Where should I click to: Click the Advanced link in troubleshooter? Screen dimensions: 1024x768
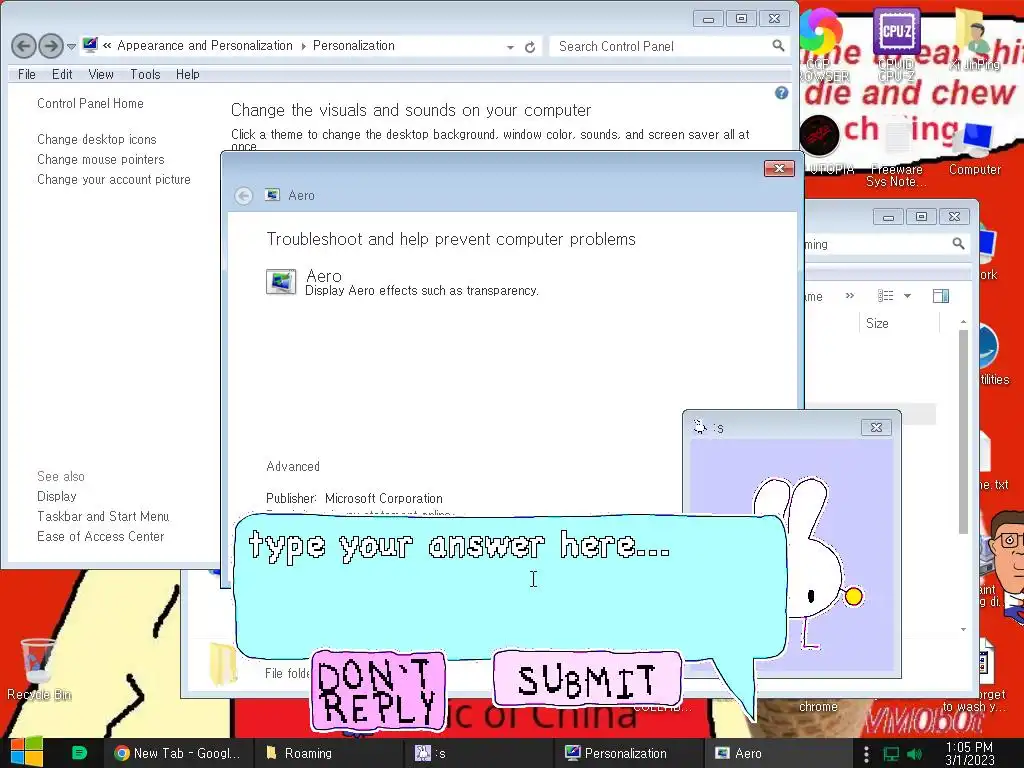click(293, 467)
